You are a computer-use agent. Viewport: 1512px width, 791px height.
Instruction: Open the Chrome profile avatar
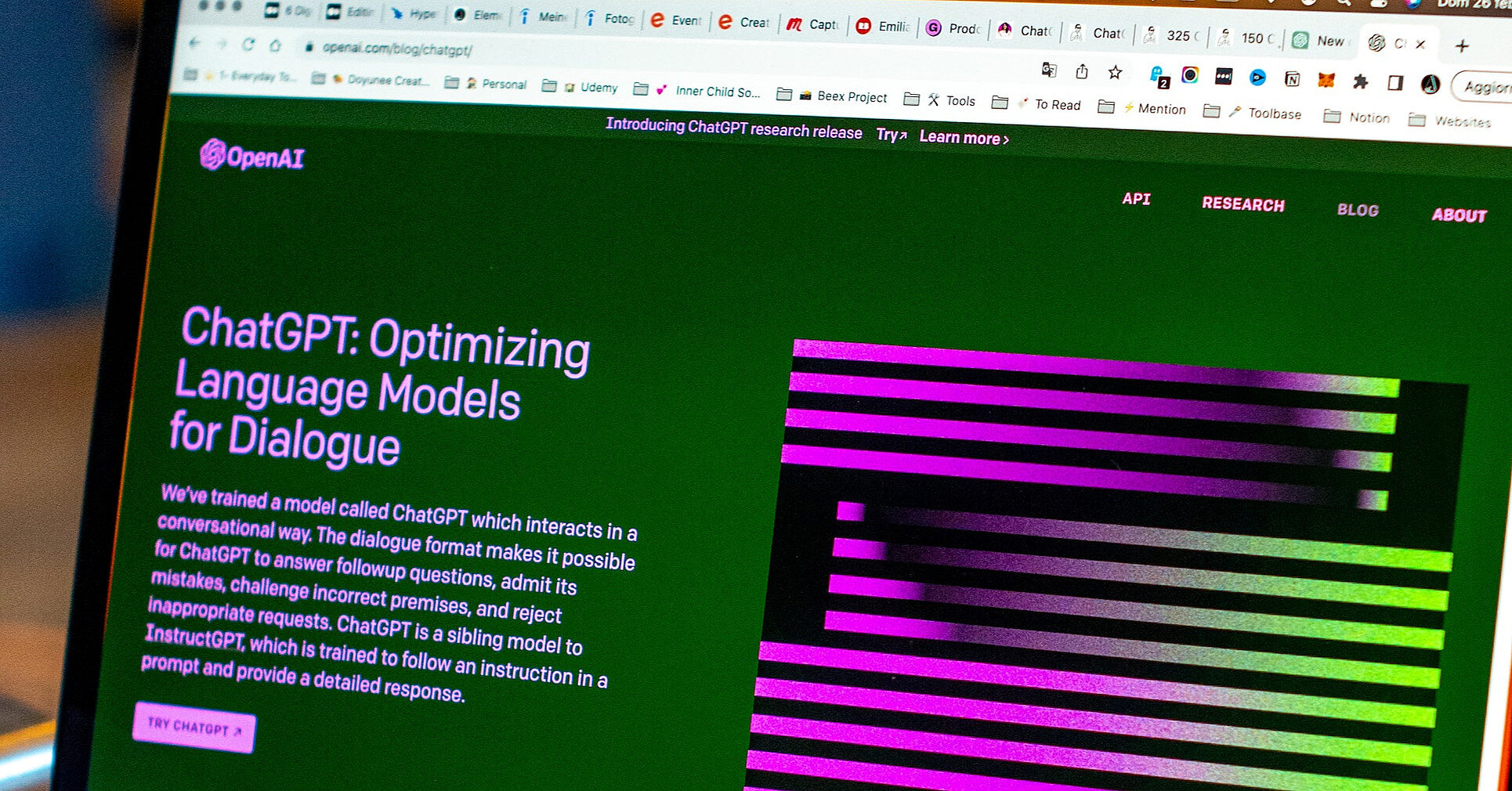tap(1431, 84)
